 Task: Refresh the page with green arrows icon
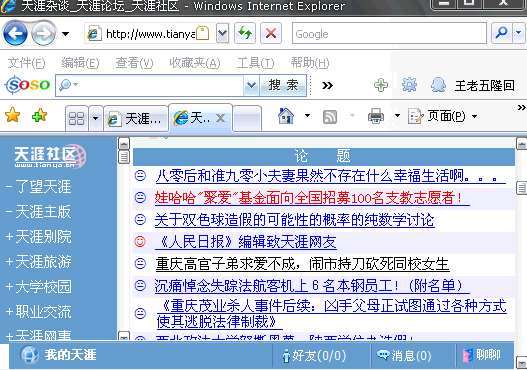pos(245,33)
